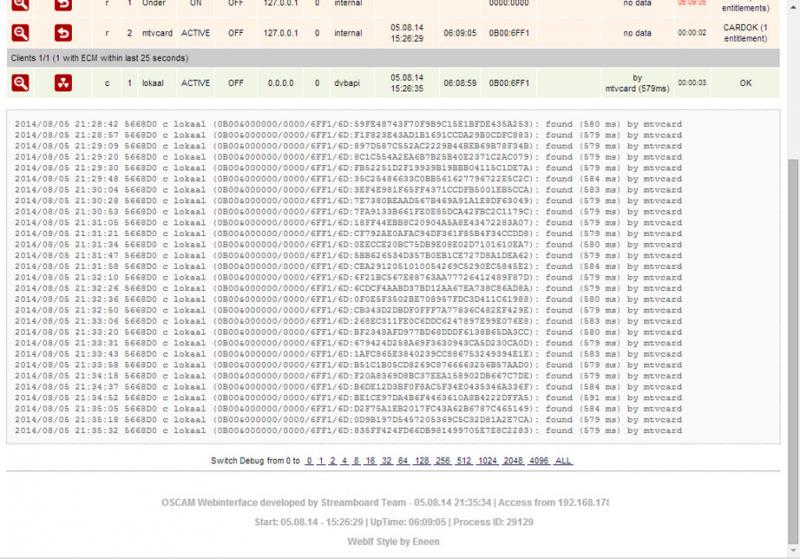Switch debug level to 512
The image size is (800, 559).
tap(464, 461)
